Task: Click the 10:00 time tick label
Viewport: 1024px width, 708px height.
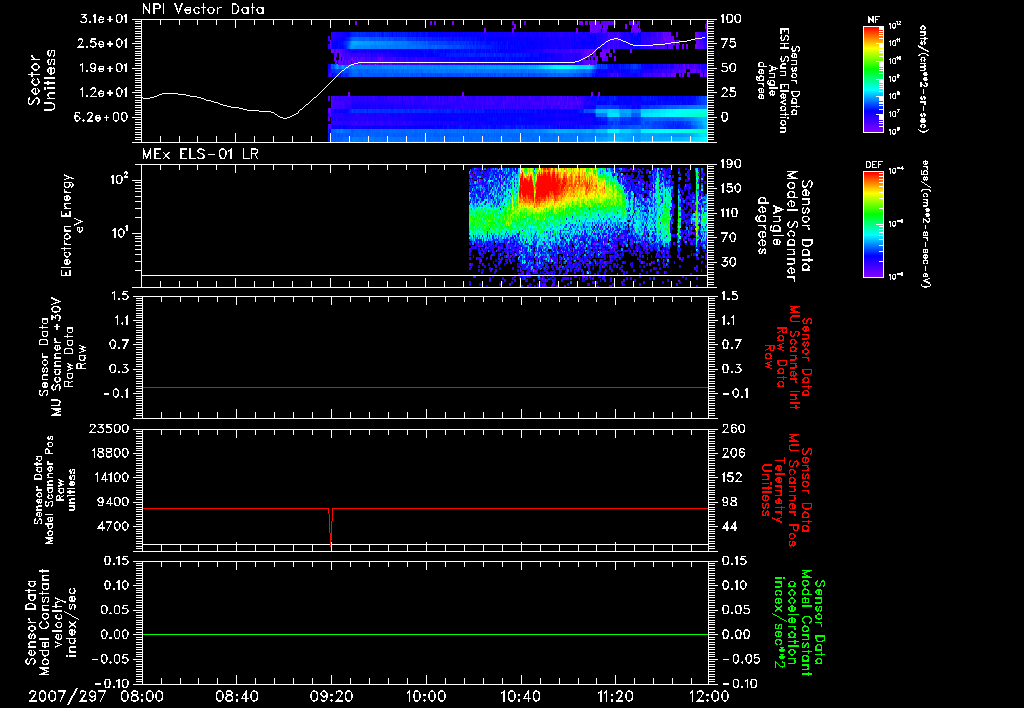Action: 426,696
